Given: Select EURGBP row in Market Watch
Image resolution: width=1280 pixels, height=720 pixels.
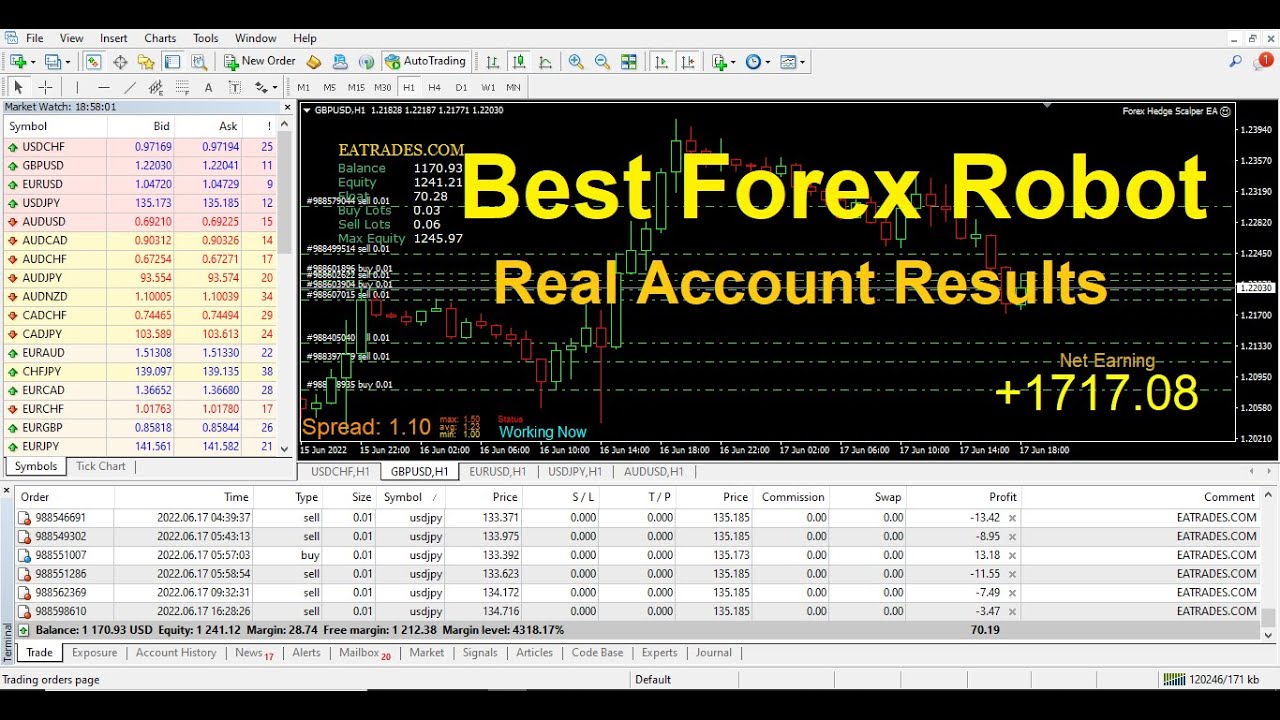Looking at the screenshot, I should (x=138, y=428).
